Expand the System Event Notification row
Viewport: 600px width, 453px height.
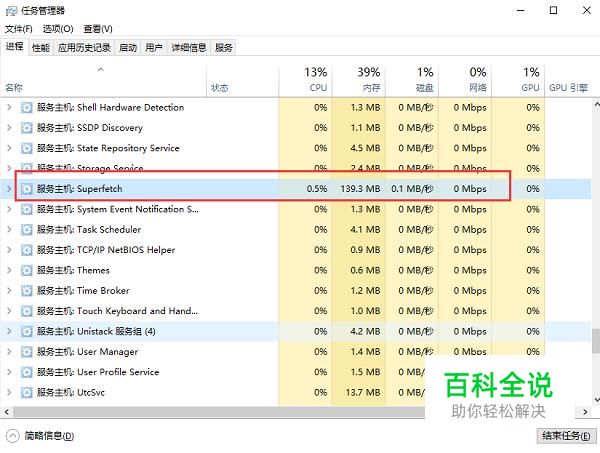(x=9, y=209)
